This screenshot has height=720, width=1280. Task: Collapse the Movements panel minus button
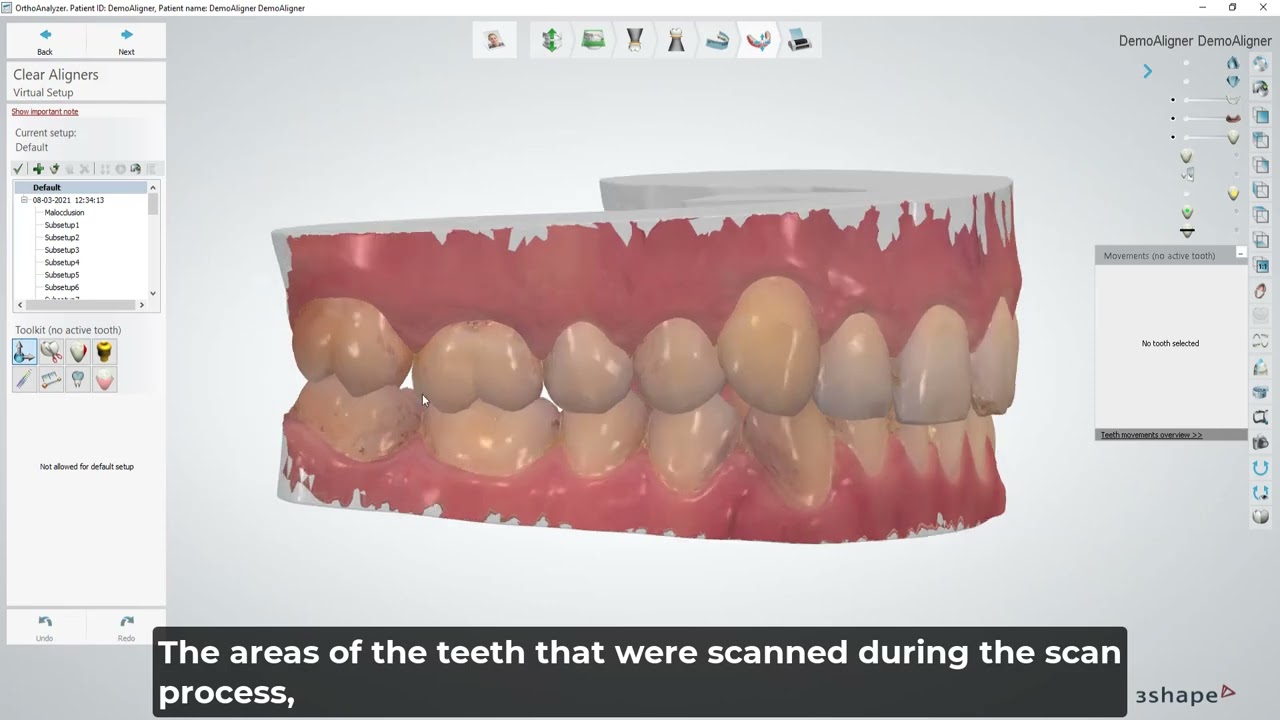pos(1241,254)
